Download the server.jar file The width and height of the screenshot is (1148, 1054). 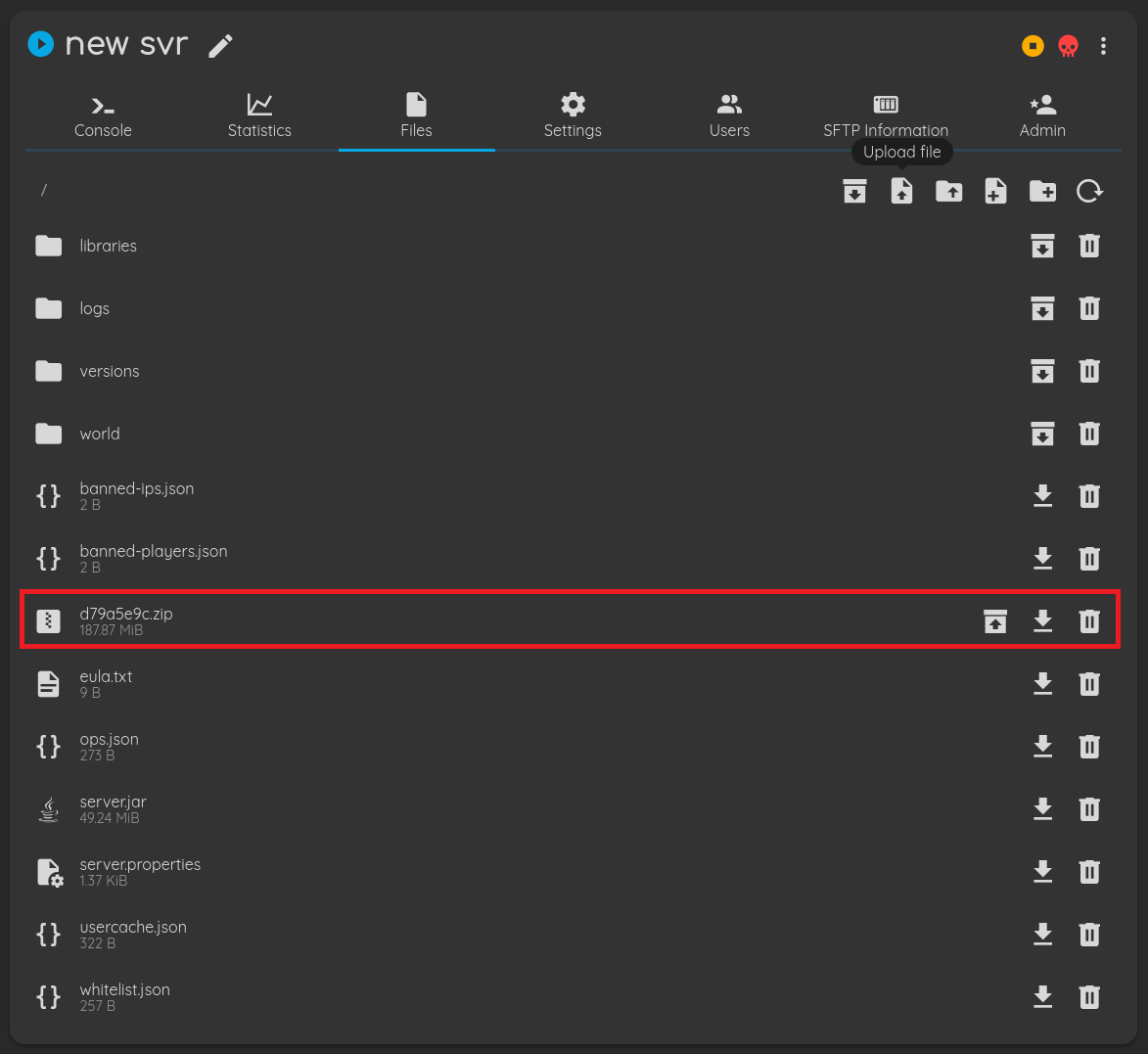[x=1042, y=809]
